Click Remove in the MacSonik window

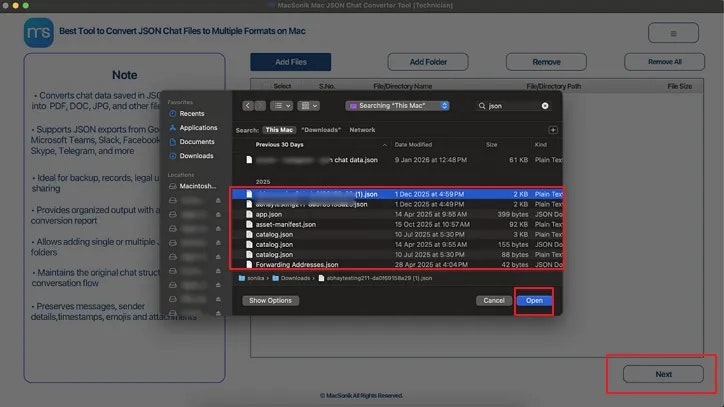coord(546,62)
